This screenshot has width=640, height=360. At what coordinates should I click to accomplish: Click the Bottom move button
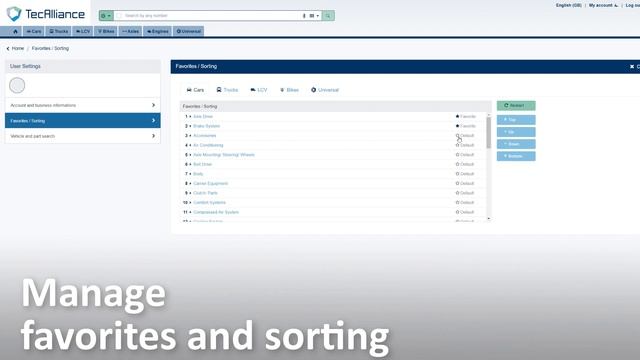516,156
